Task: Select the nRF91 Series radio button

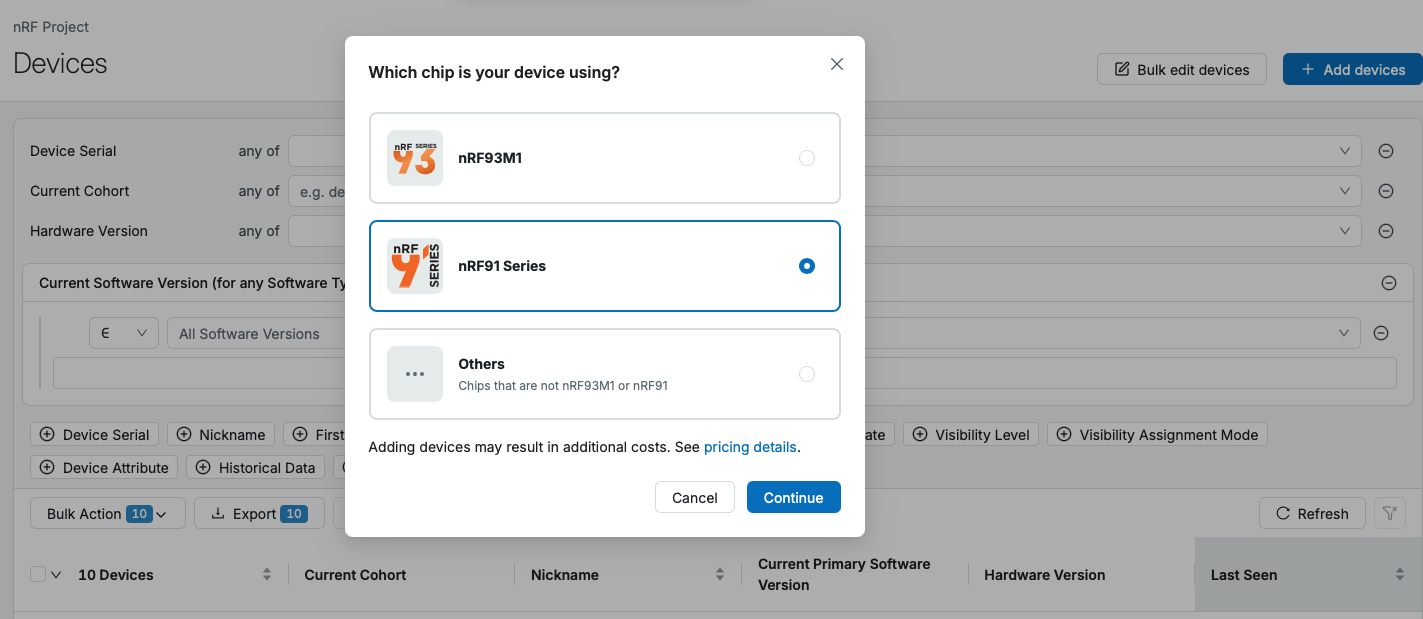Action: (x=807, y=266)
